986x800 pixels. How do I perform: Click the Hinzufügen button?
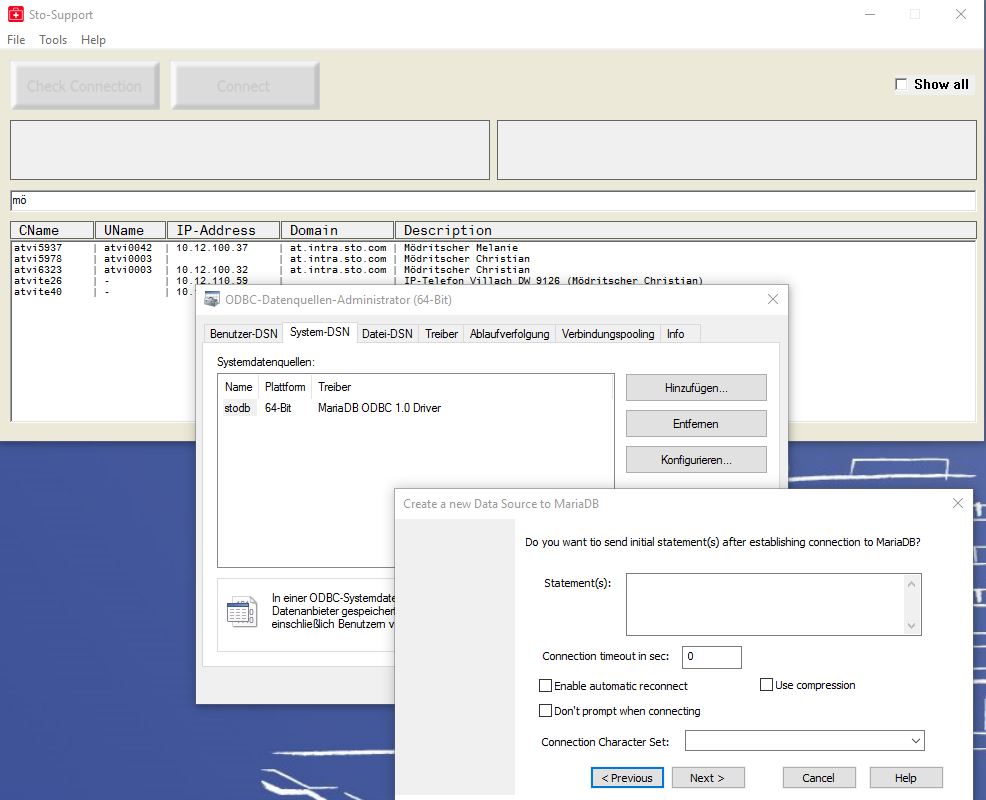click(696, 388)
